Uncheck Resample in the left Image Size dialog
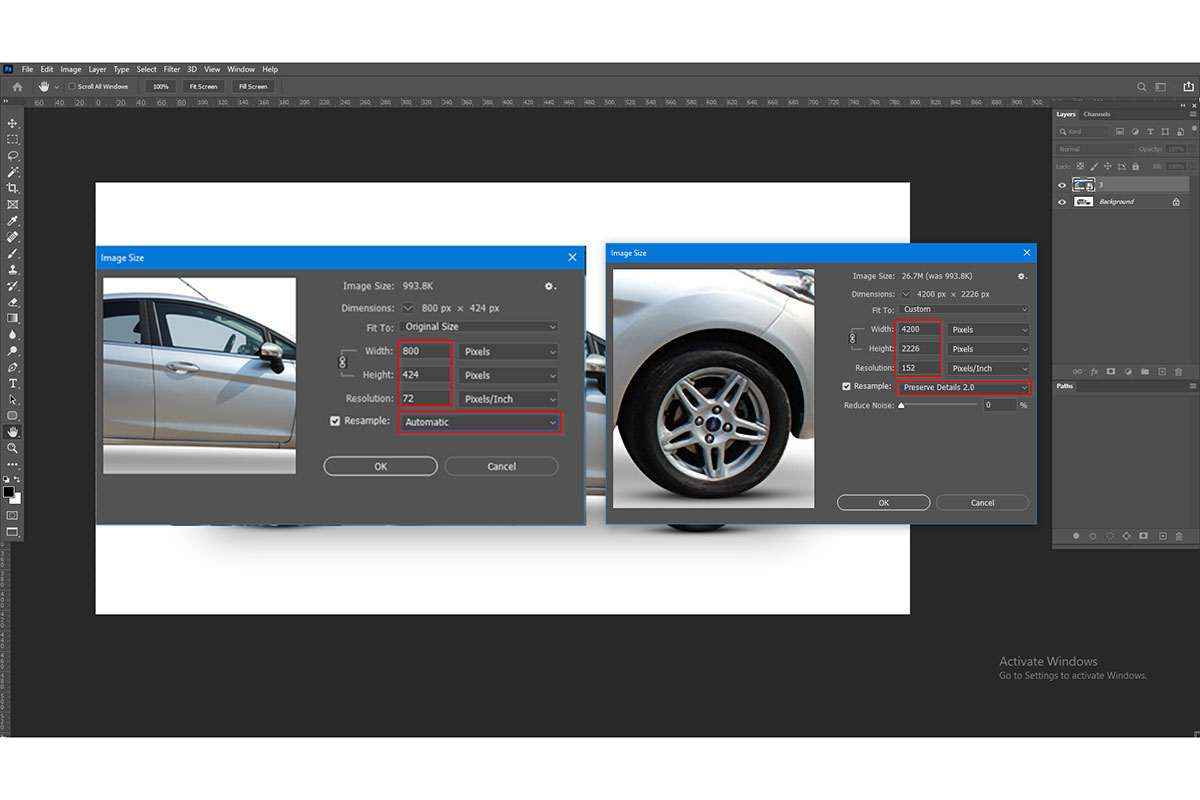This screenshot has width=1200, height=800. point(335,422)
